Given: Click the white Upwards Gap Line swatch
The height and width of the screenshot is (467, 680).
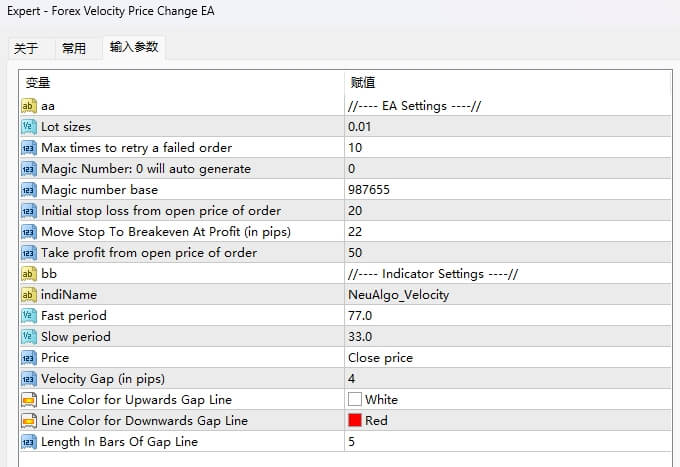Looking at the screenshot, I should click(355, 400).
